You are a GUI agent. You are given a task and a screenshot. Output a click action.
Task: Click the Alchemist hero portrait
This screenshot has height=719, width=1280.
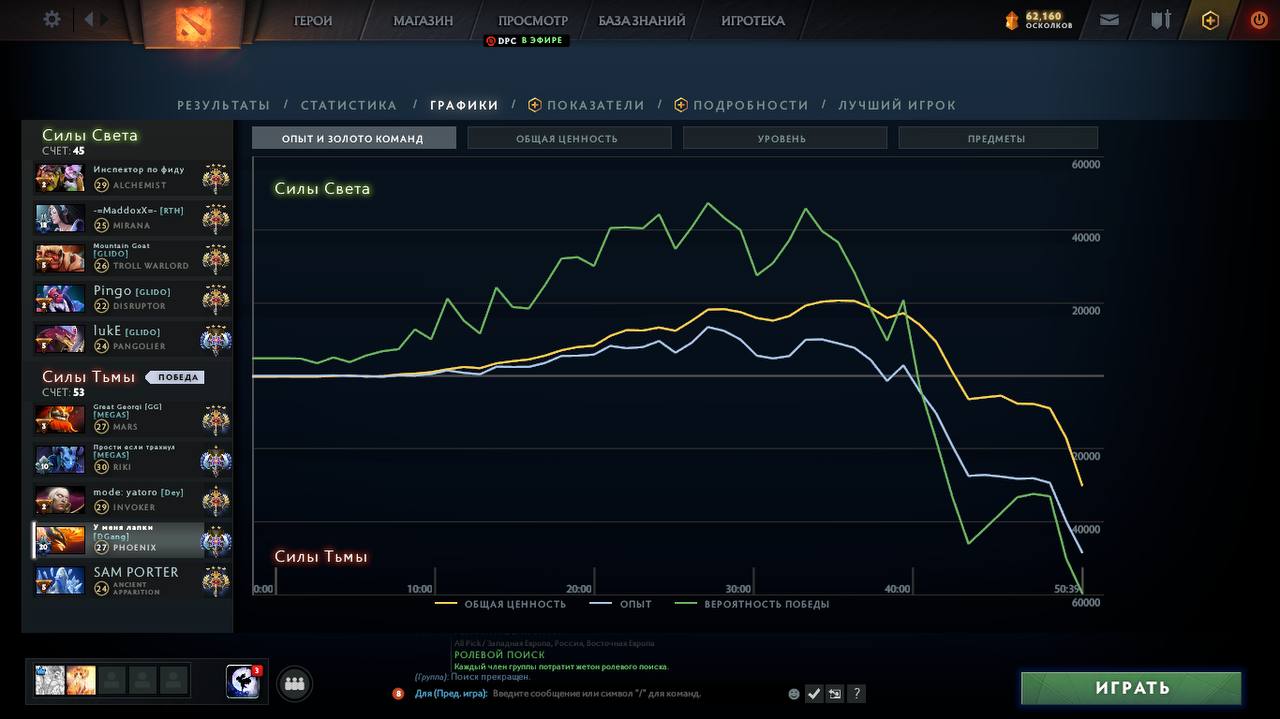pyautogui.click(x=60, y=178)
